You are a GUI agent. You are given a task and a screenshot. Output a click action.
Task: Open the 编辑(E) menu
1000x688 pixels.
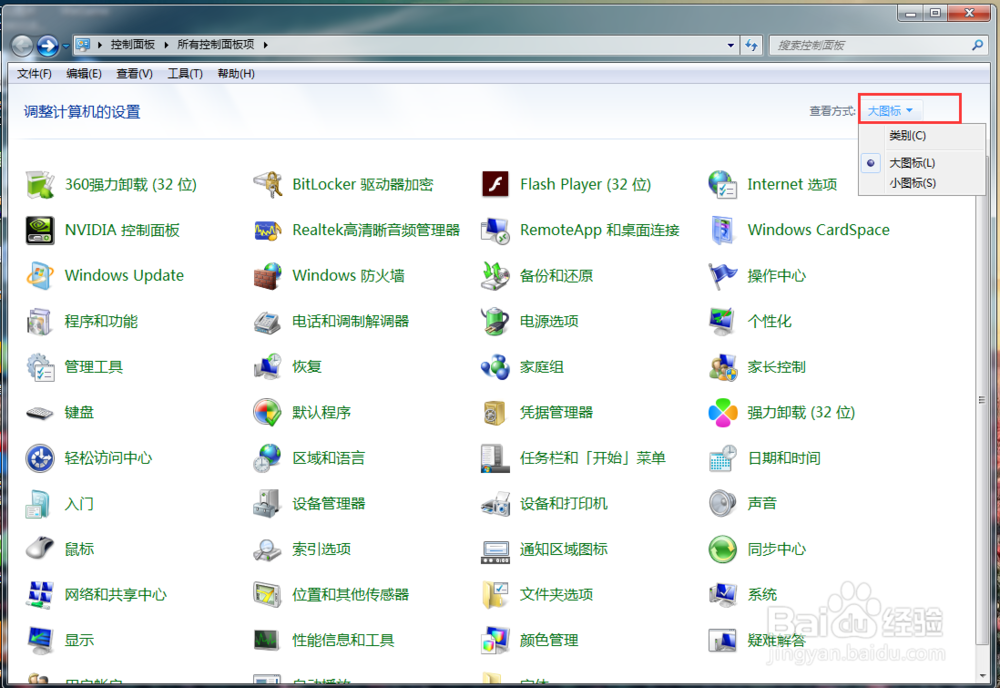click(84, 74)
